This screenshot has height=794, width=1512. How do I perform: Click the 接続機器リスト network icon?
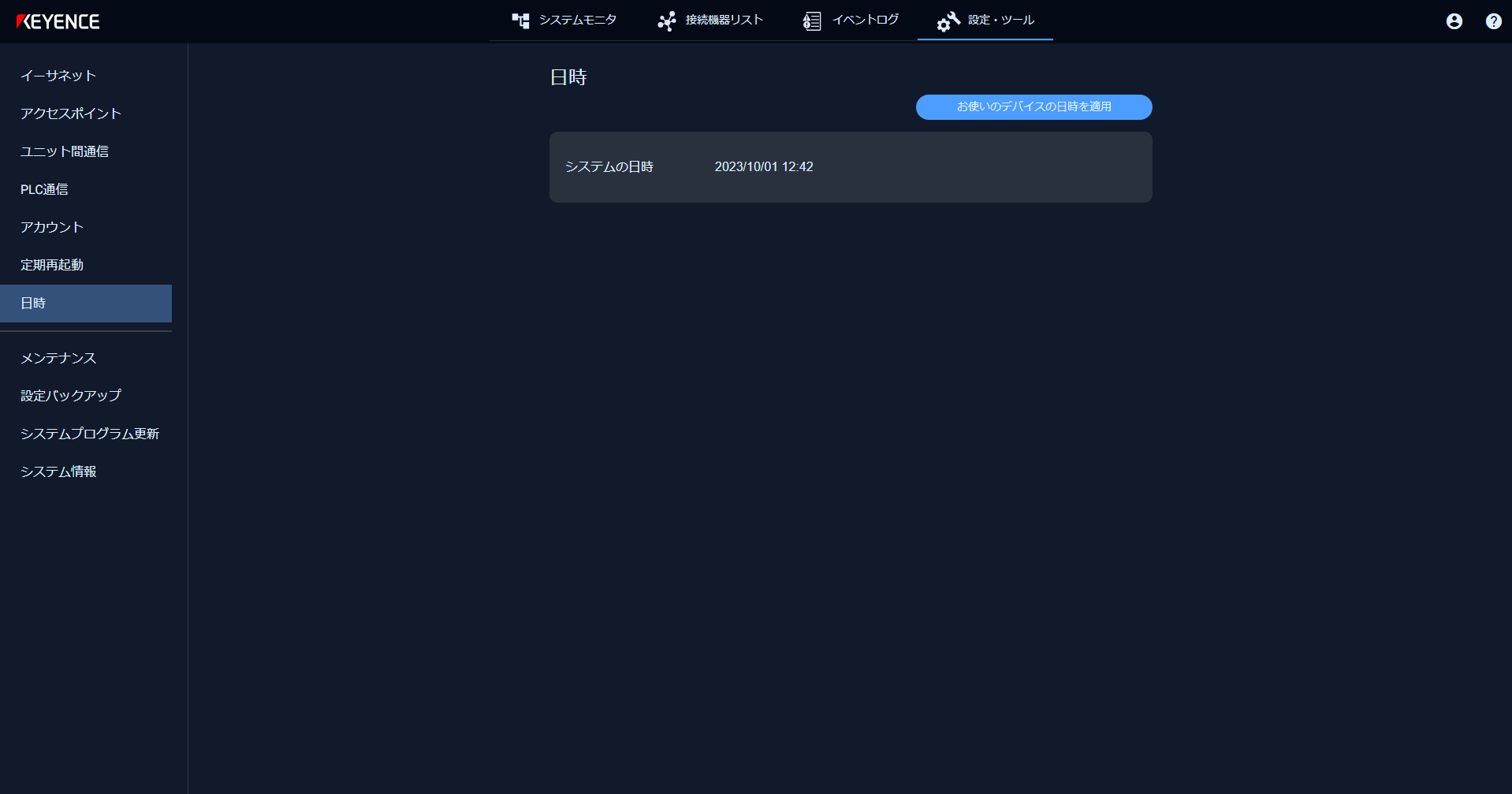coord(666,21)
